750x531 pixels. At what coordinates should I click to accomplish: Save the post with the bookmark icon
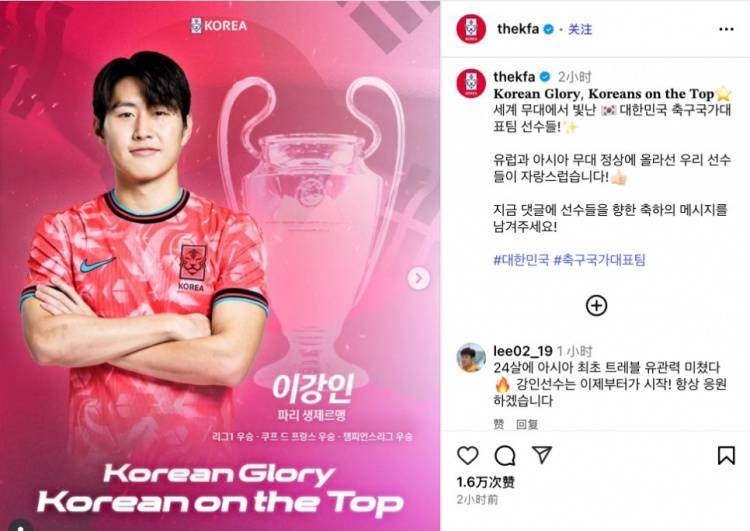[x=726, y=455]
